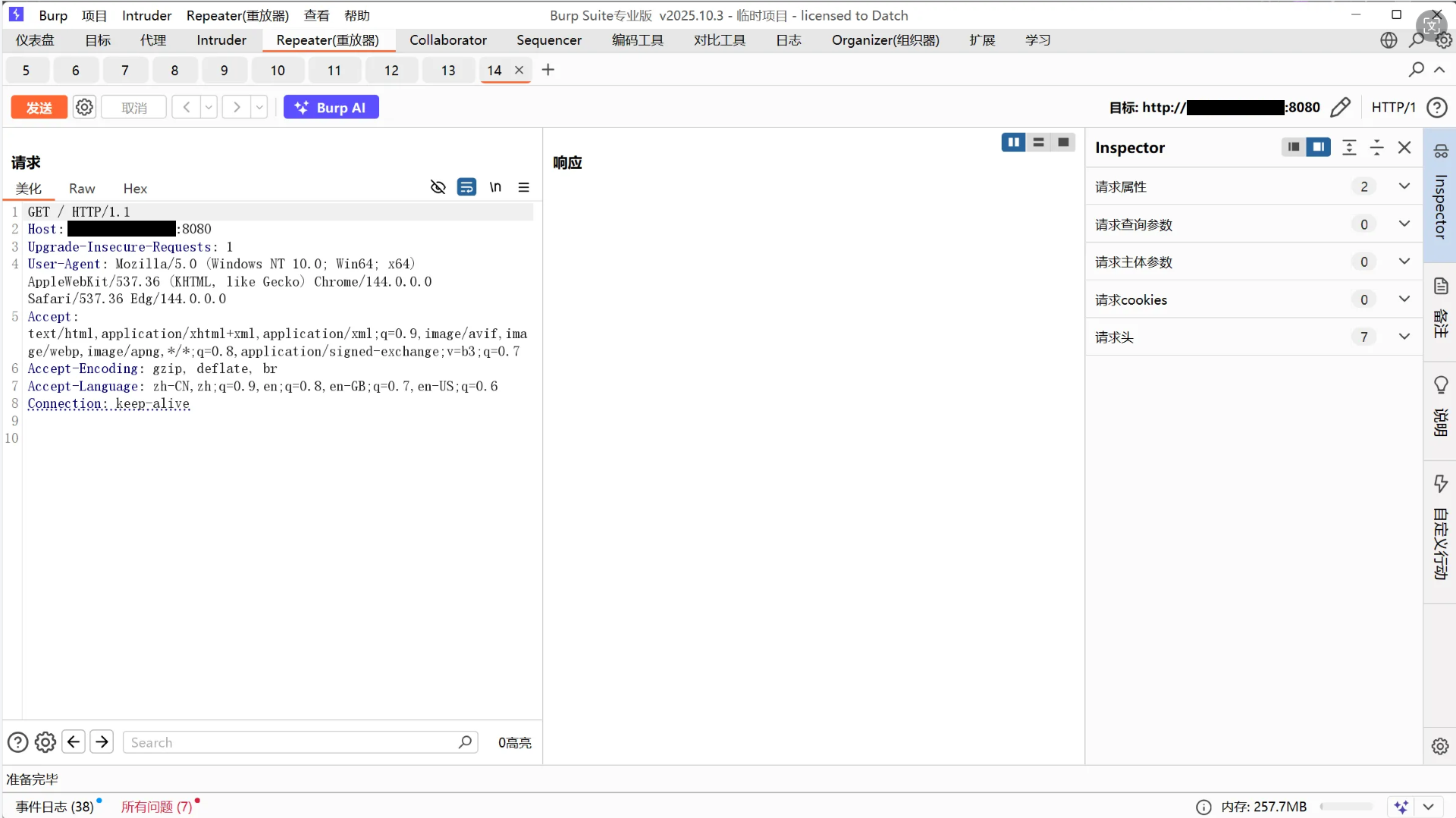
Task: Open Repeater help question mark icon
Action: click(x=1436, y=108)
